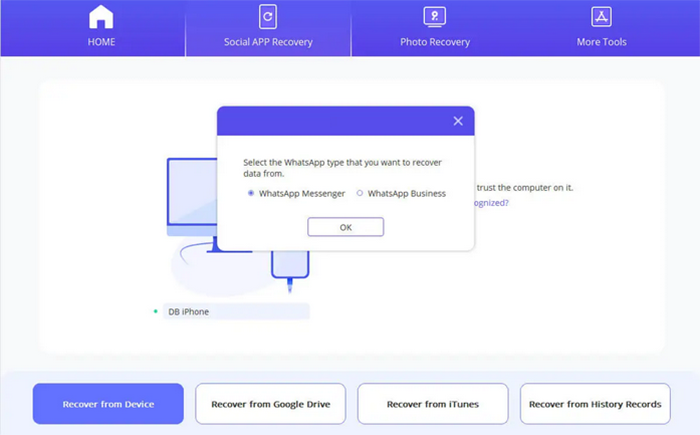Viewport: 700px width, 435px height.
Task: Select the WhatsApp Business radio button
Action: (x=359, y=193)
